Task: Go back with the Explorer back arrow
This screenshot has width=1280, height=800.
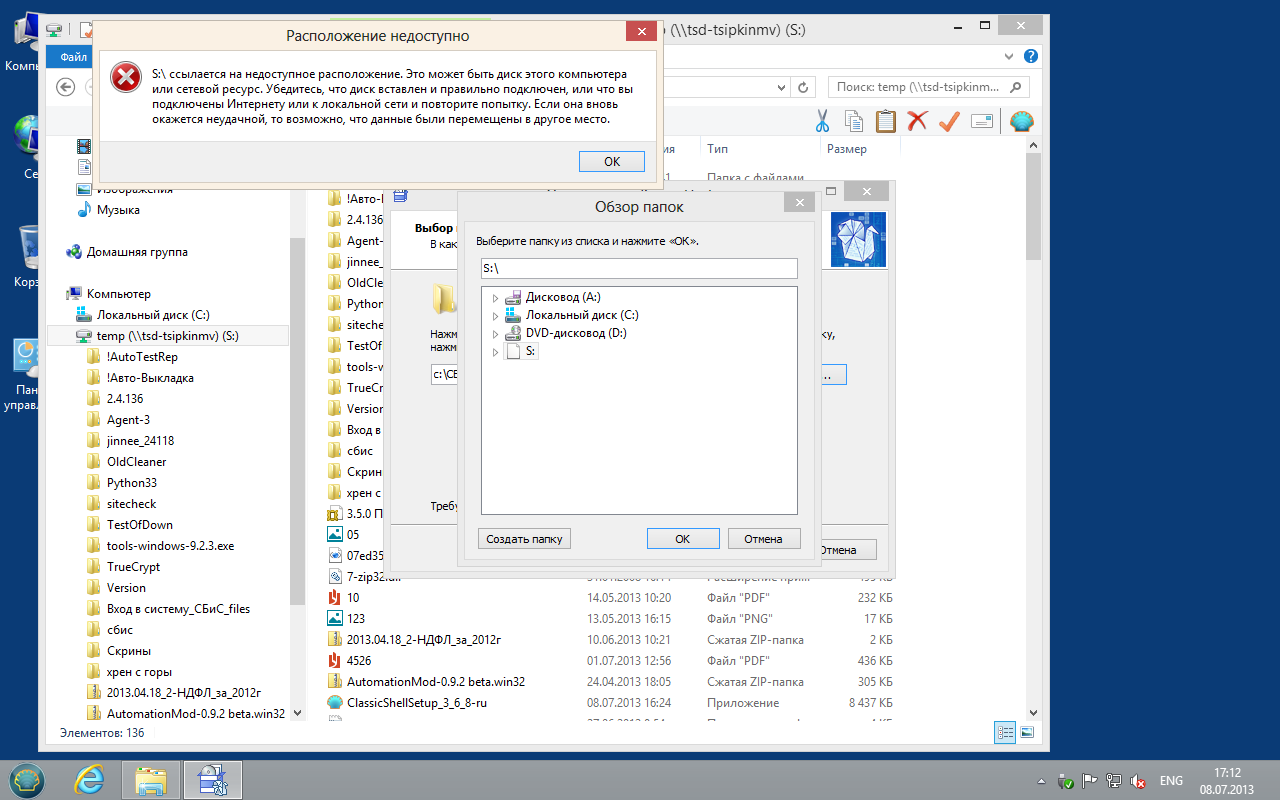Action: (67, 87)
